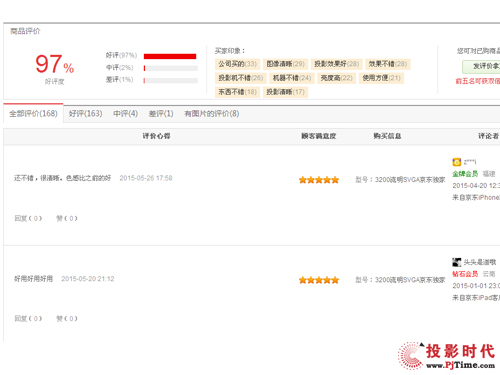Viewport: 500px width, 375px height.
Task: Select the 投影机不错(26) impression tag
Action: tap(241, 78)
